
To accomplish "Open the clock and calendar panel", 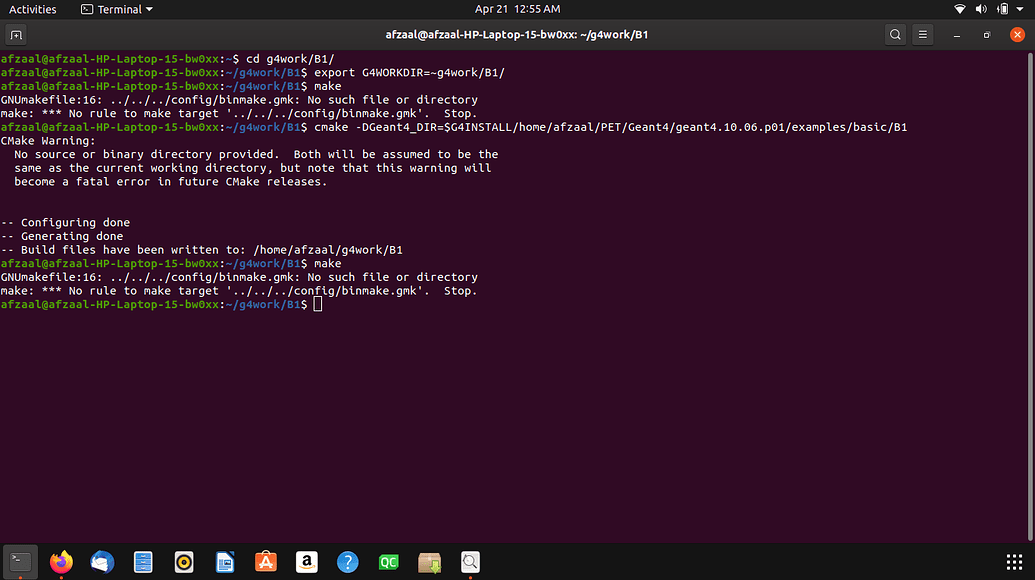I will click(518, 9).
